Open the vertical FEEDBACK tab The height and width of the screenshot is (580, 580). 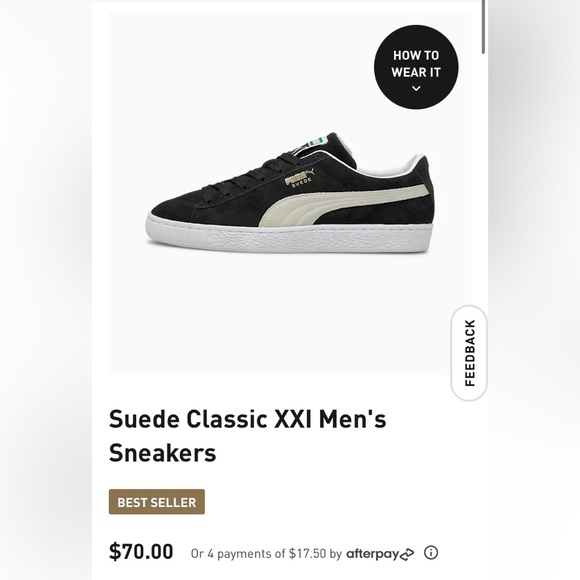tap(469, 353)
